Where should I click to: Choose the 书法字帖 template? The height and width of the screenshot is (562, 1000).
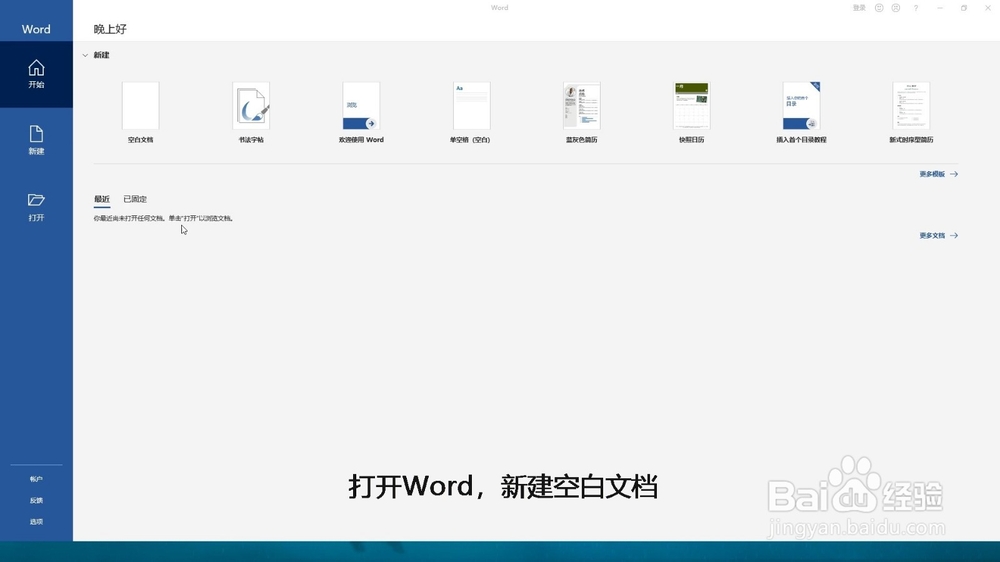tap(251, 112)
